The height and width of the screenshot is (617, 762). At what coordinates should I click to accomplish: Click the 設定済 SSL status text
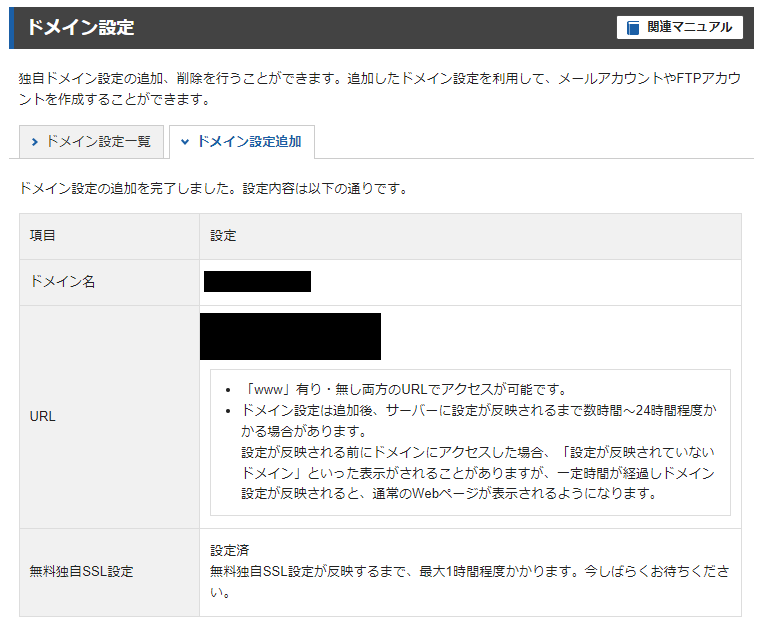pos(229,551)
